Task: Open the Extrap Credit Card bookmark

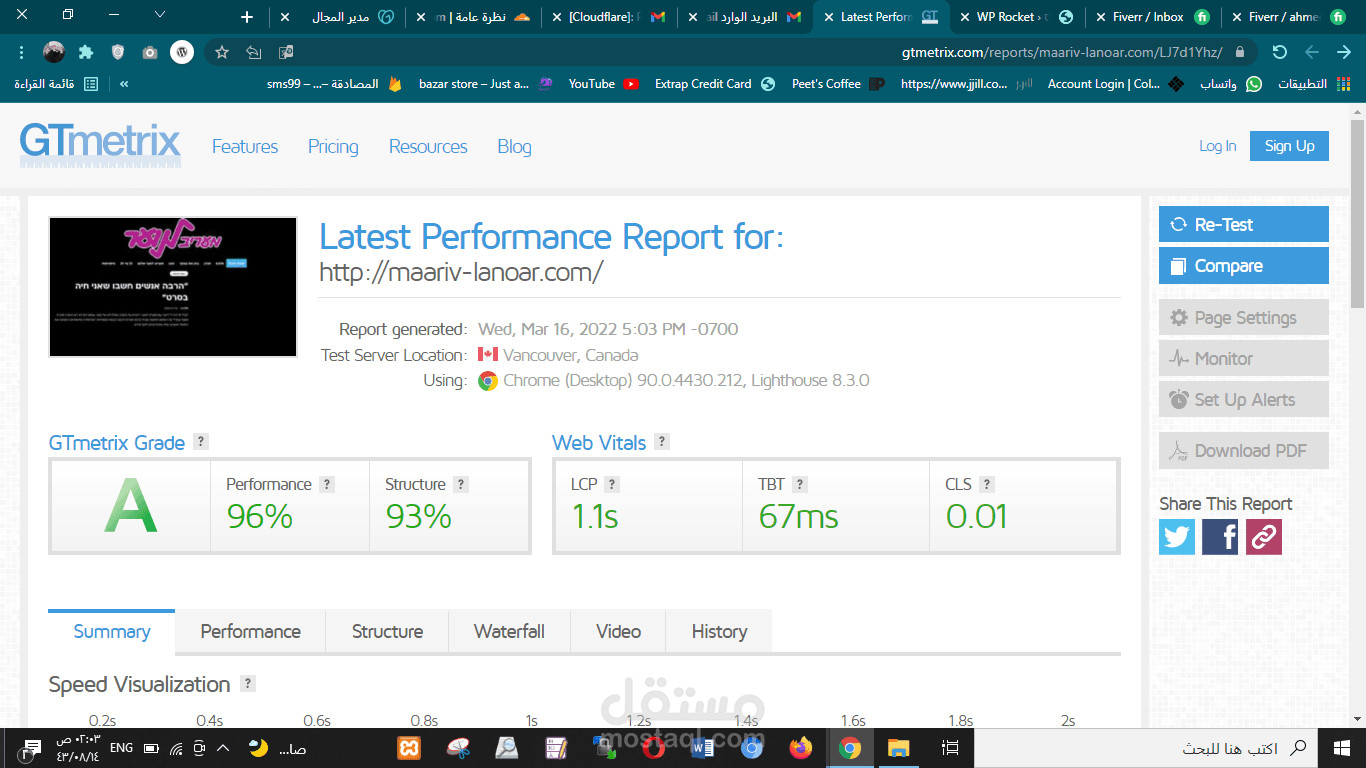Action: 715,84
